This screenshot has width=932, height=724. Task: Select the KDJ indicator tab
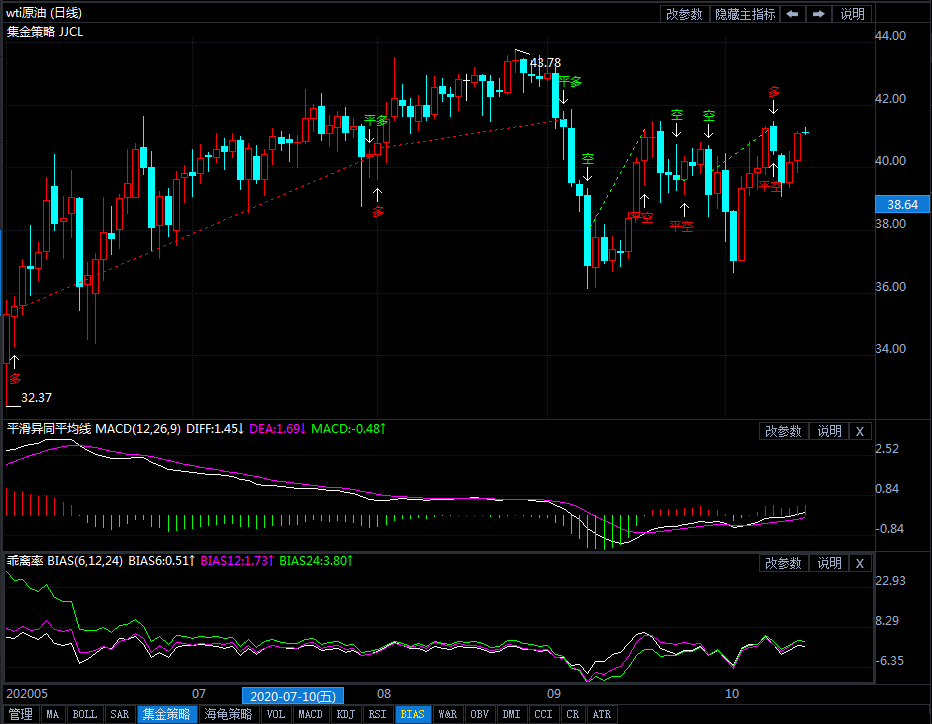(x=346, y=715)
